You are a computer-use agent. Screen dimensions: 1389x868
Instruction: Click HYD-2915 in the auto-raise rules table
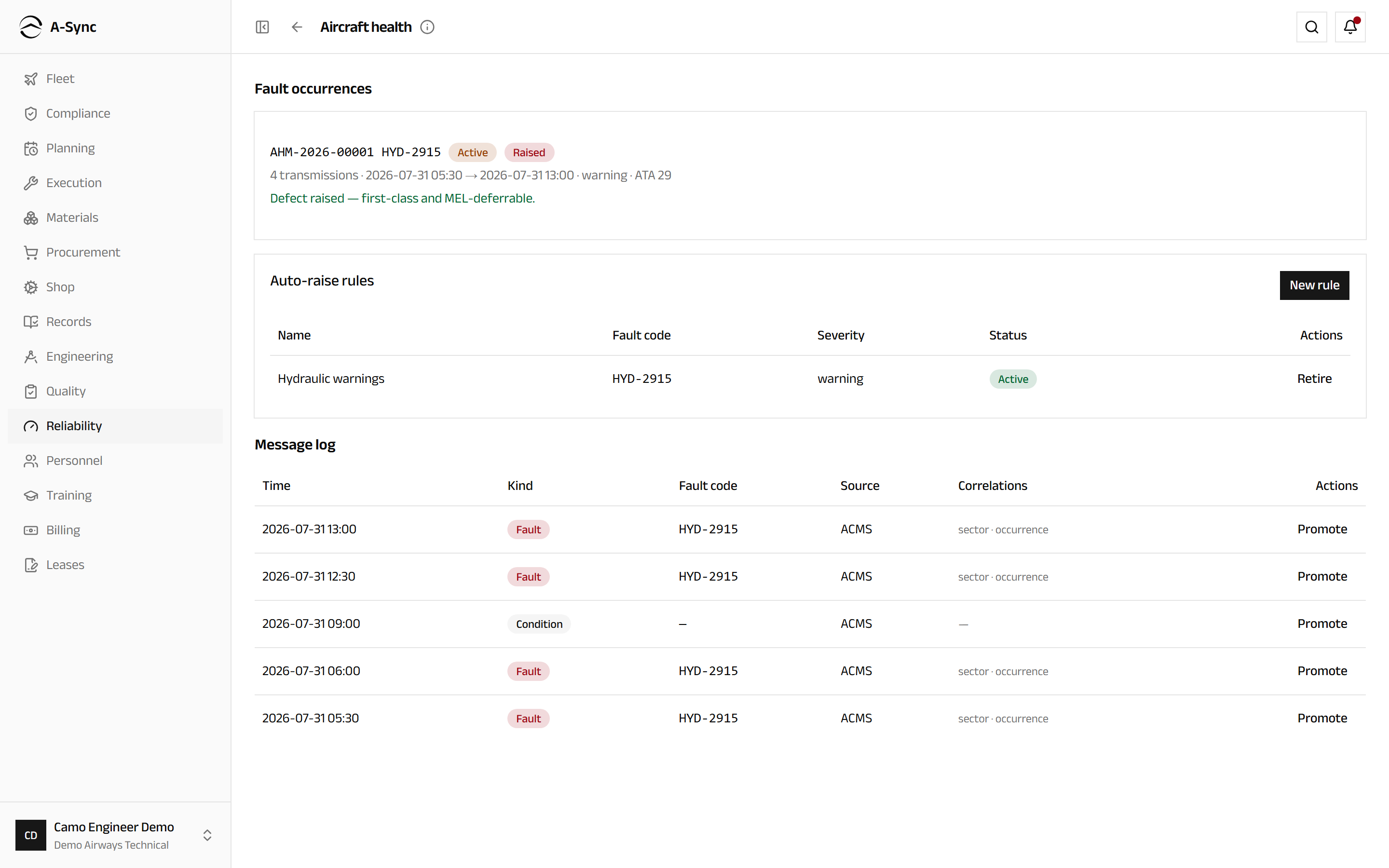point(641,379)
